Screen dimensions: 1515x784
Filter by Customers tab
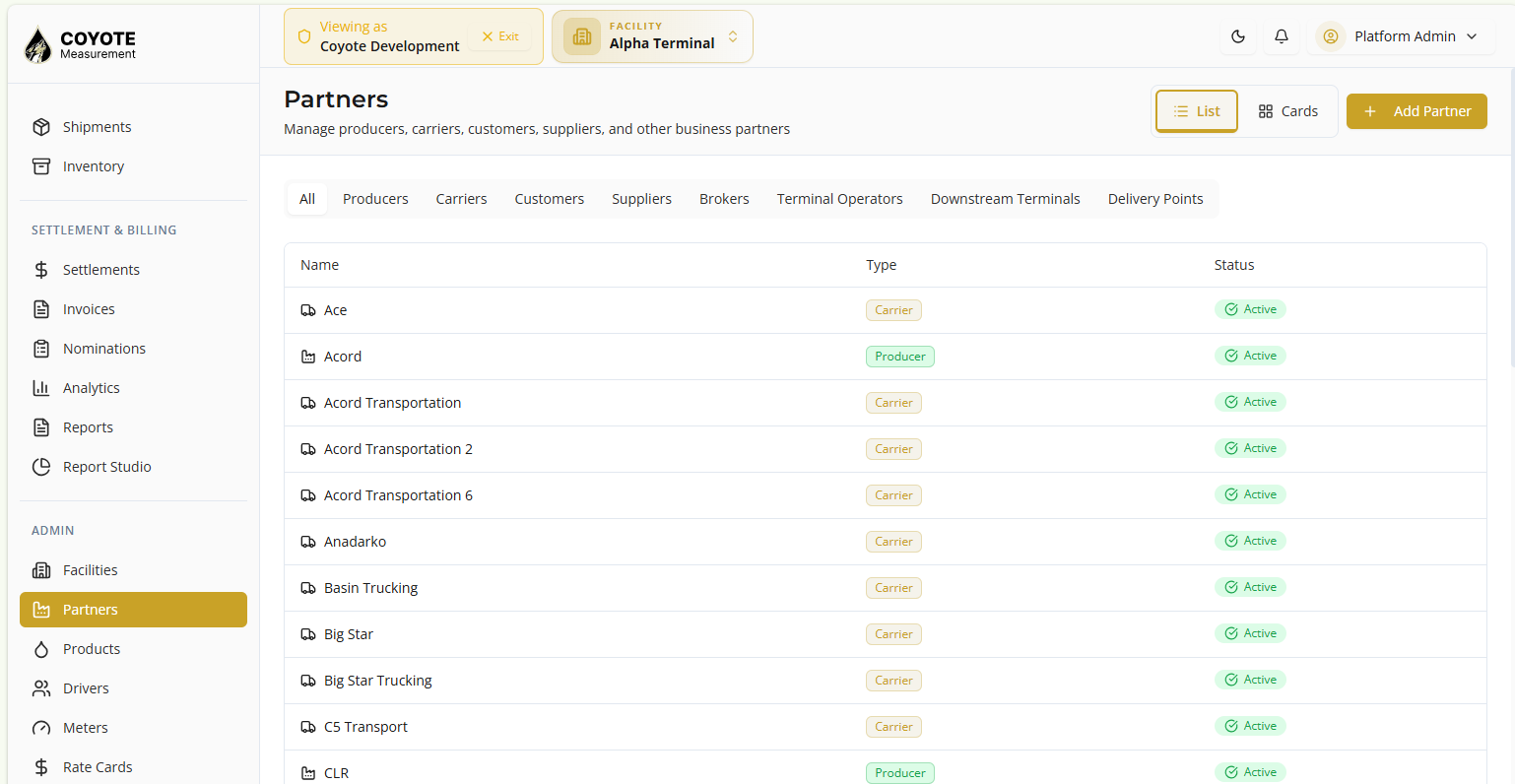coord(550,199)
